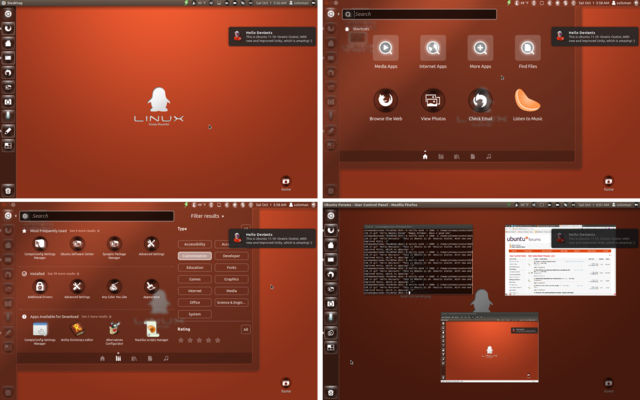Expand See more results for Apps Available for Download
This screenshot has width=640, height=400.
pos(96,317)
